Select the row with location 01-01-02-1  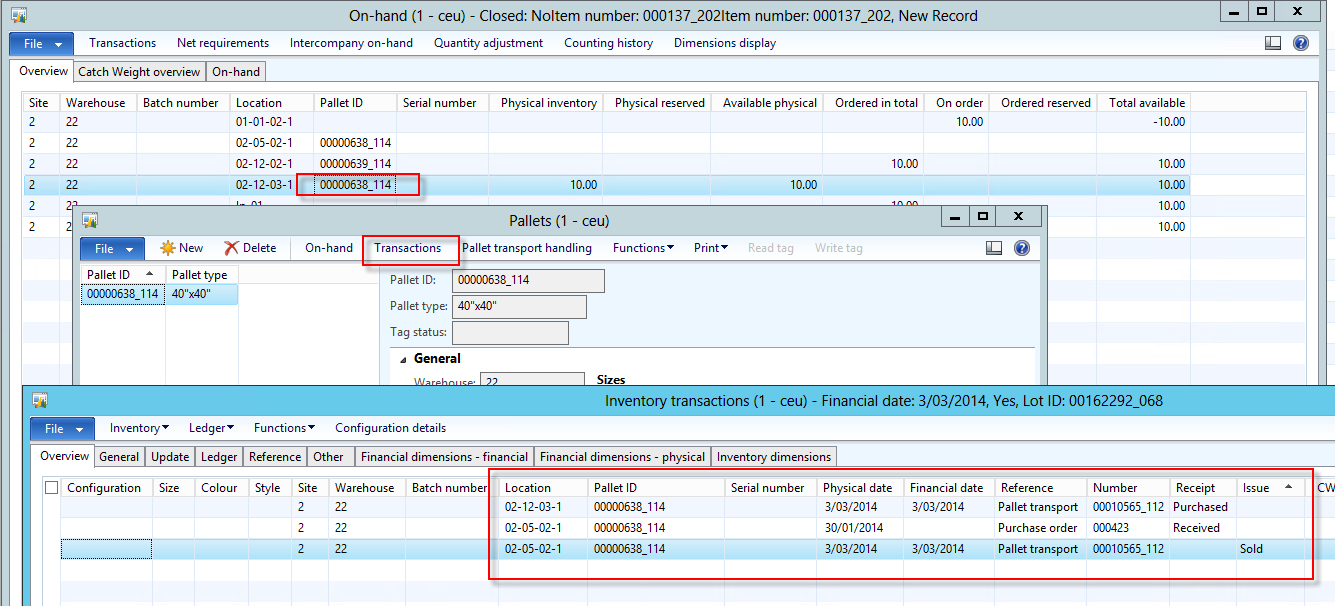pyautogui.click(x=264, y=122)
